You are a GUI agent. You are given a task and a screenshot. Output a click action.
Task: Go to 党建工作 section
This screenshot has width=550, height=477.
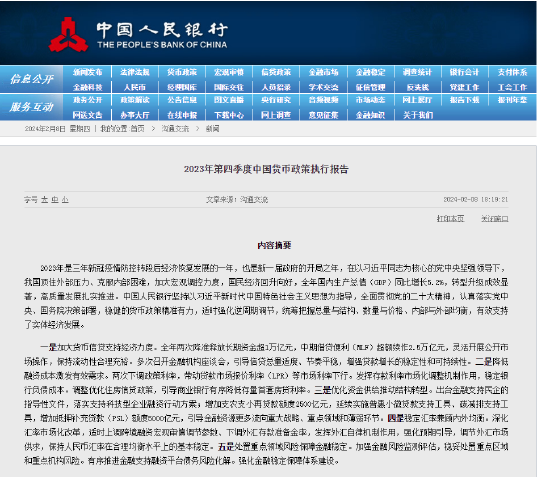[464, 87]
